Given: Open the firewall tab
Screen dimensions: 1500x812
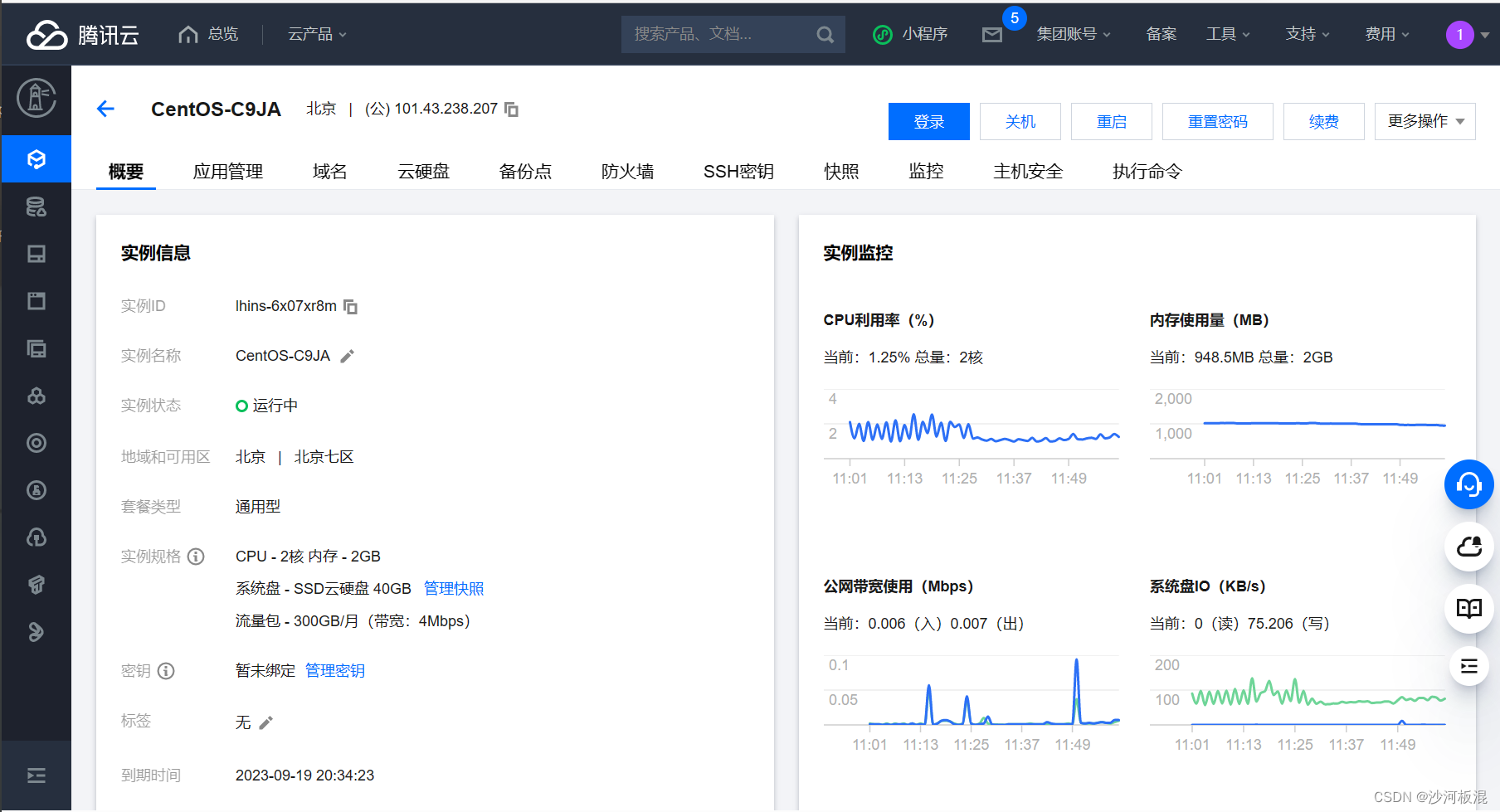Looking at the screenshot, I should [x=628, y=172].
